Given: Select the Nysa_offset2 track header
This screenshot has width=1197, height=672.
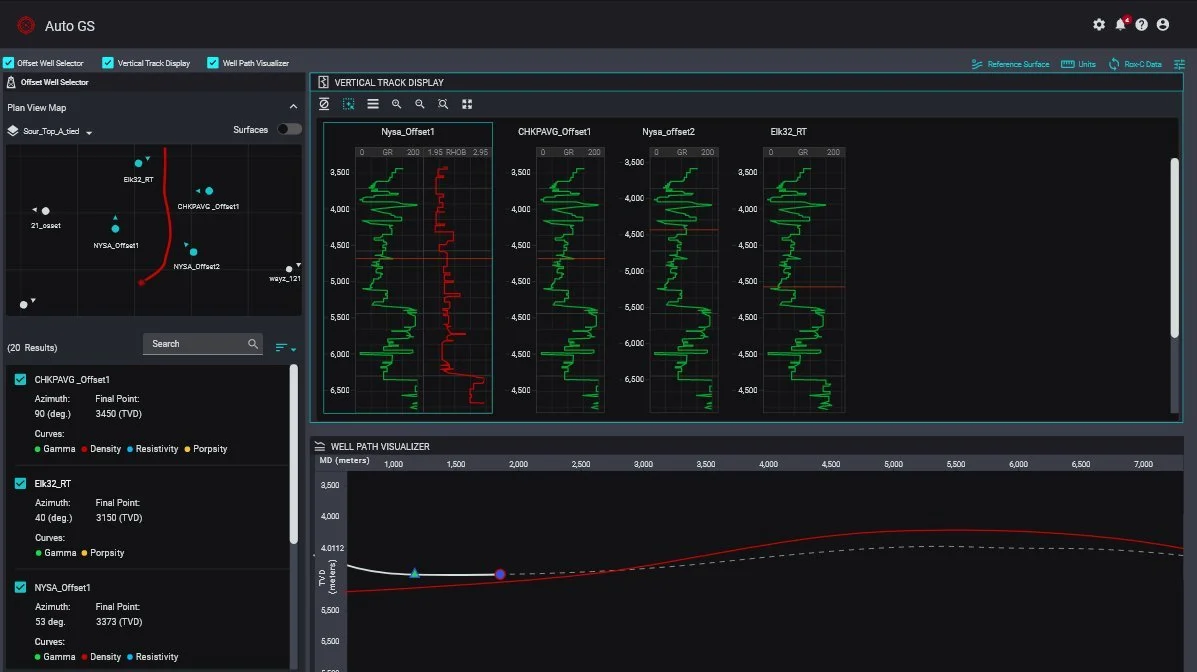Looking at the screenshot, I should point(668,132).
